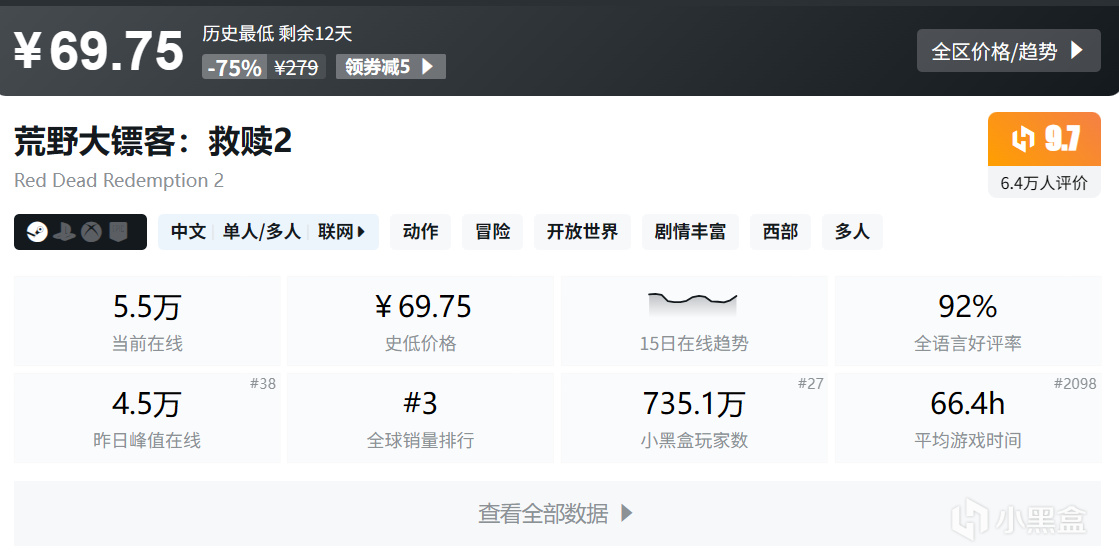Viewport: 1119px width, 556px height.
Task: Select the Epic Games platform icon
Action: click(x=118, y=232)
